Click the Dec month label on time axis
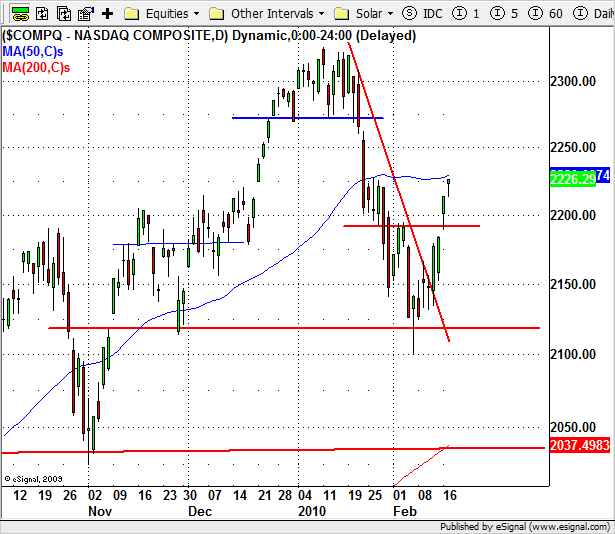The image size is (615, 534). pyautogui.click(x=200, y=511)
